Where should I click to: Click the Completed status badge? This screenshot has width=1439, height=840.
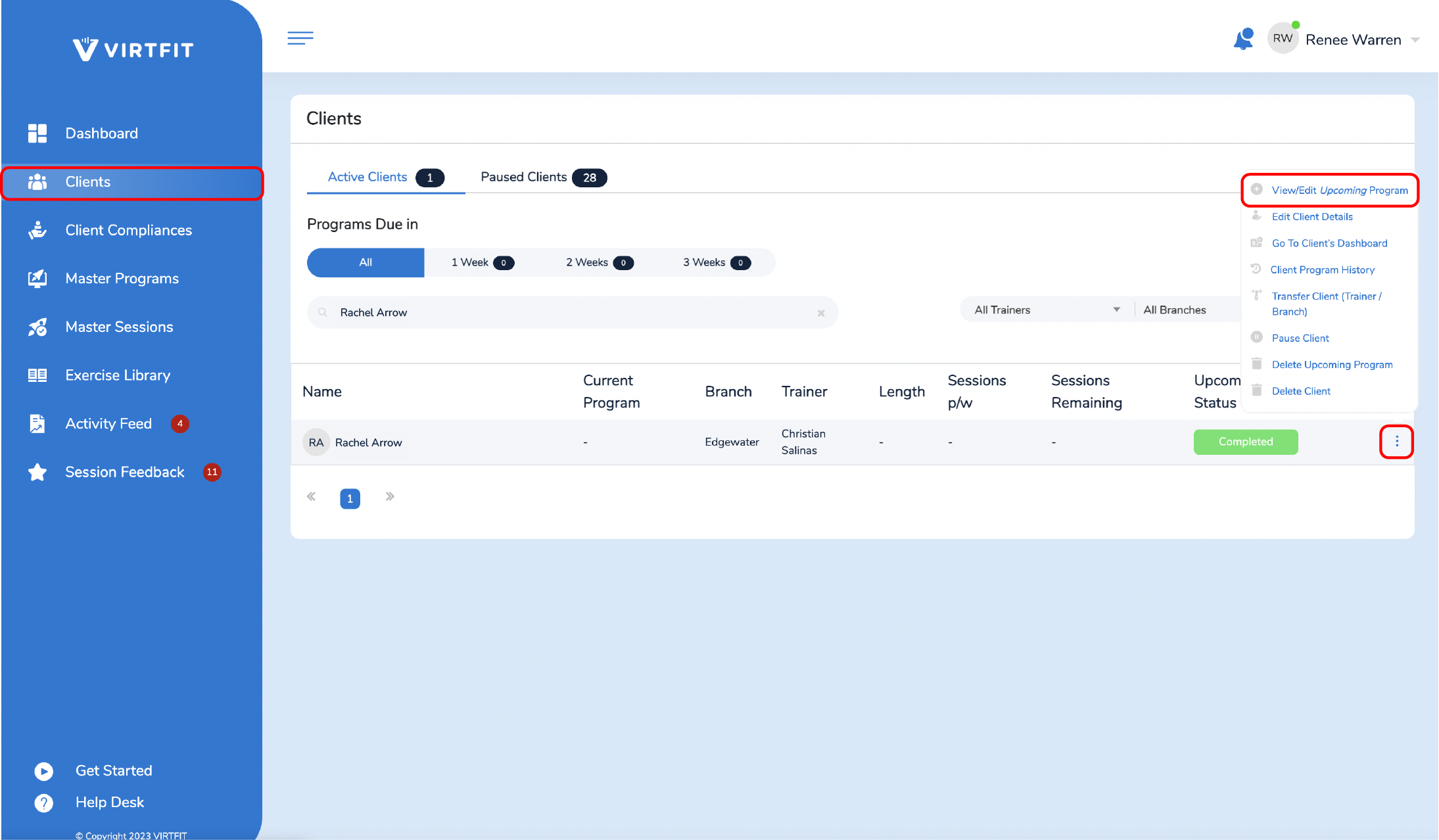pyautogui.click(x=1246, y=442)
